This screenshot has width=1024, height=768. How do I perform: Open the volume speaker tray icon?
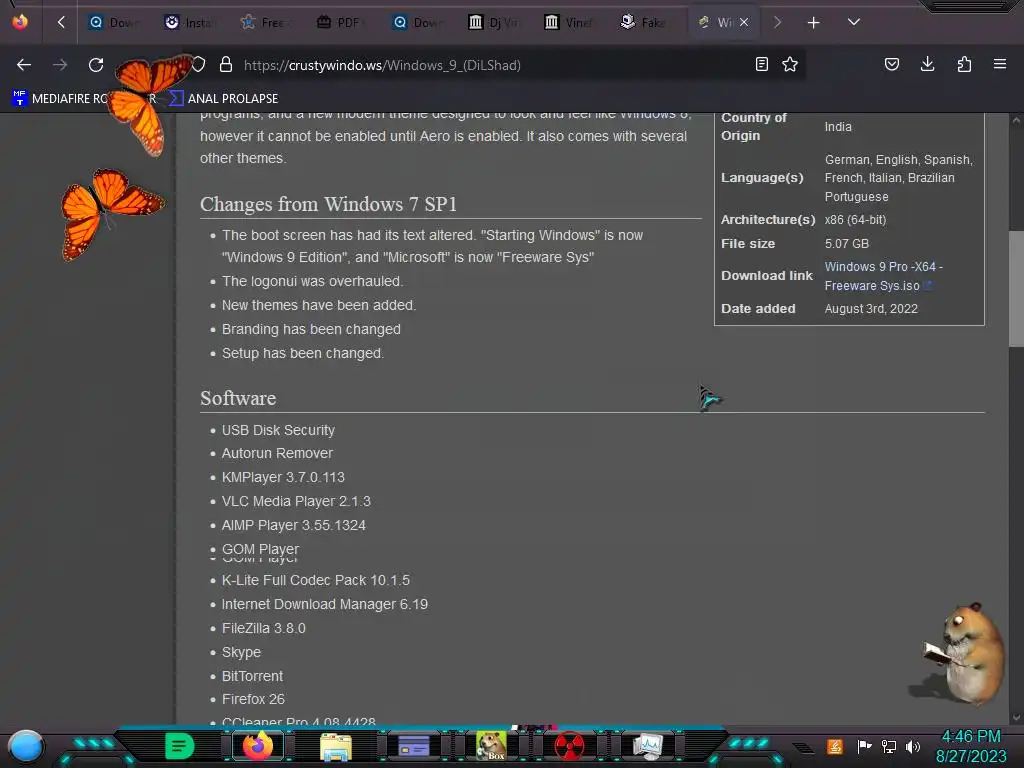click(913, 746)
